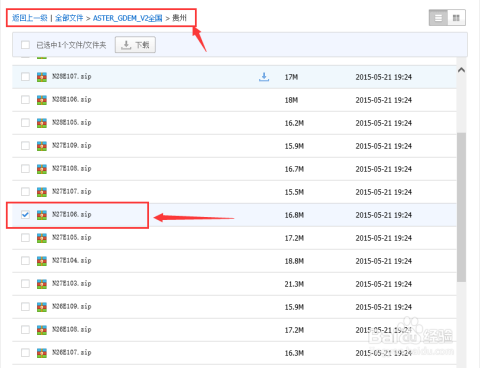The width and height of the screenshot is (480, 368).
Task: Click the N26E107.zip archive icon
Action: (42, 353)
